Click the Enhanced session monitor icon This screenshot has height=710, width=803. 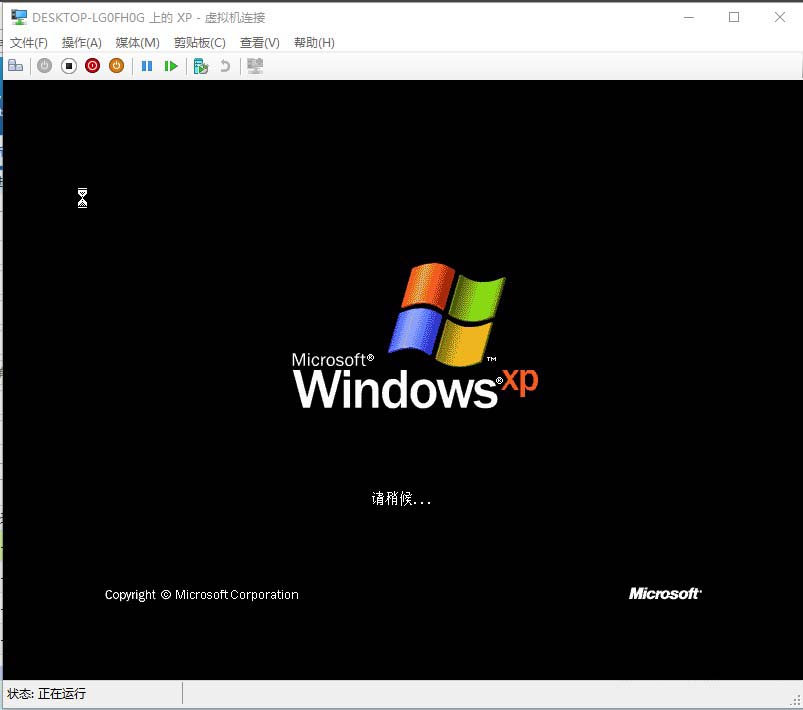pos(255,66)
